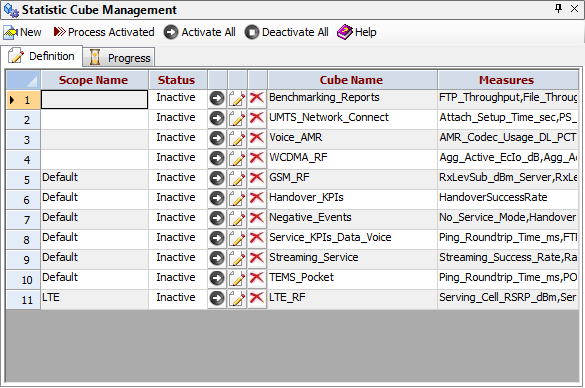585x388 pixels.
Task: Activate the WCDMA_RF cube with arrow icon
Action: coord(217,159)
